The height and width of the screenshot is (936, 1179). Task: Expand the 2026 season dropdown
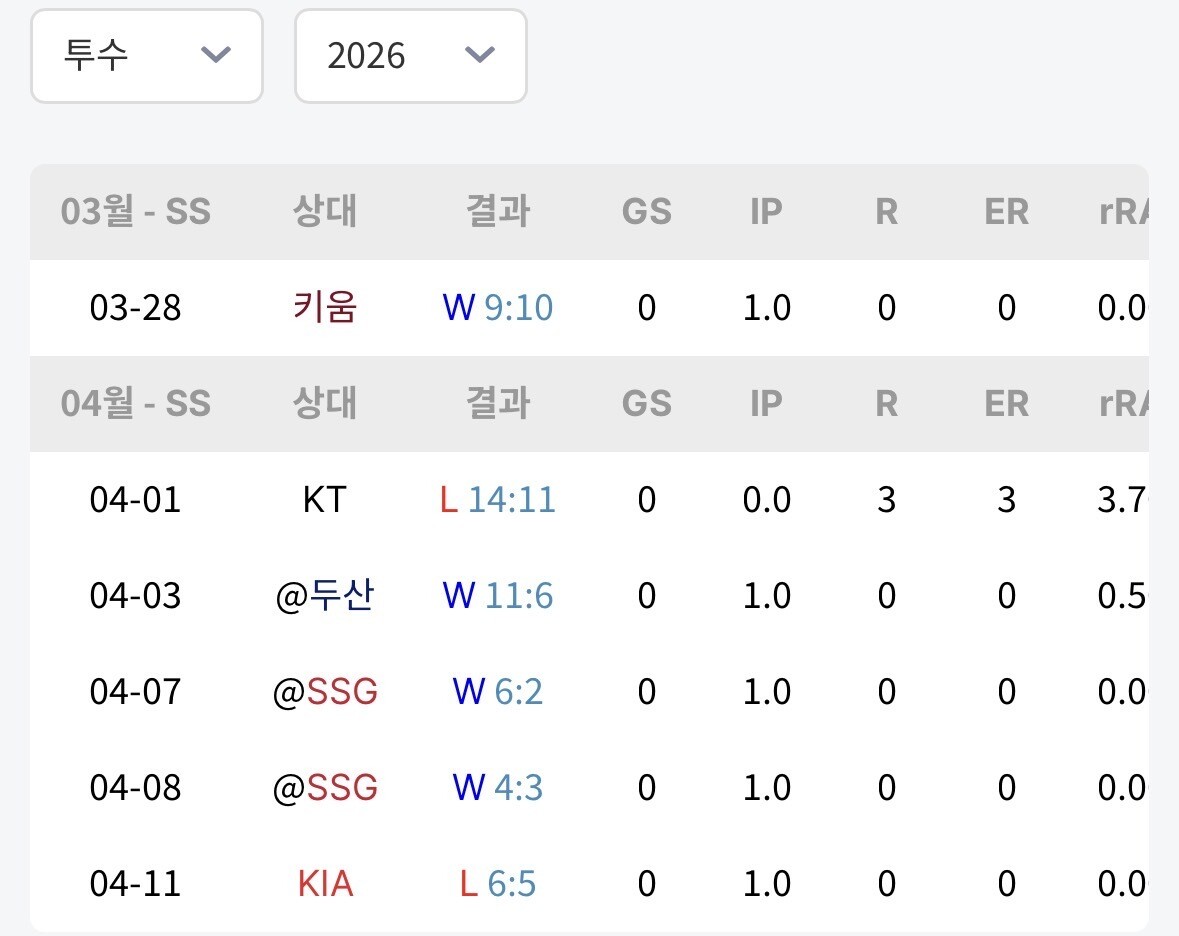pos(410,56)
